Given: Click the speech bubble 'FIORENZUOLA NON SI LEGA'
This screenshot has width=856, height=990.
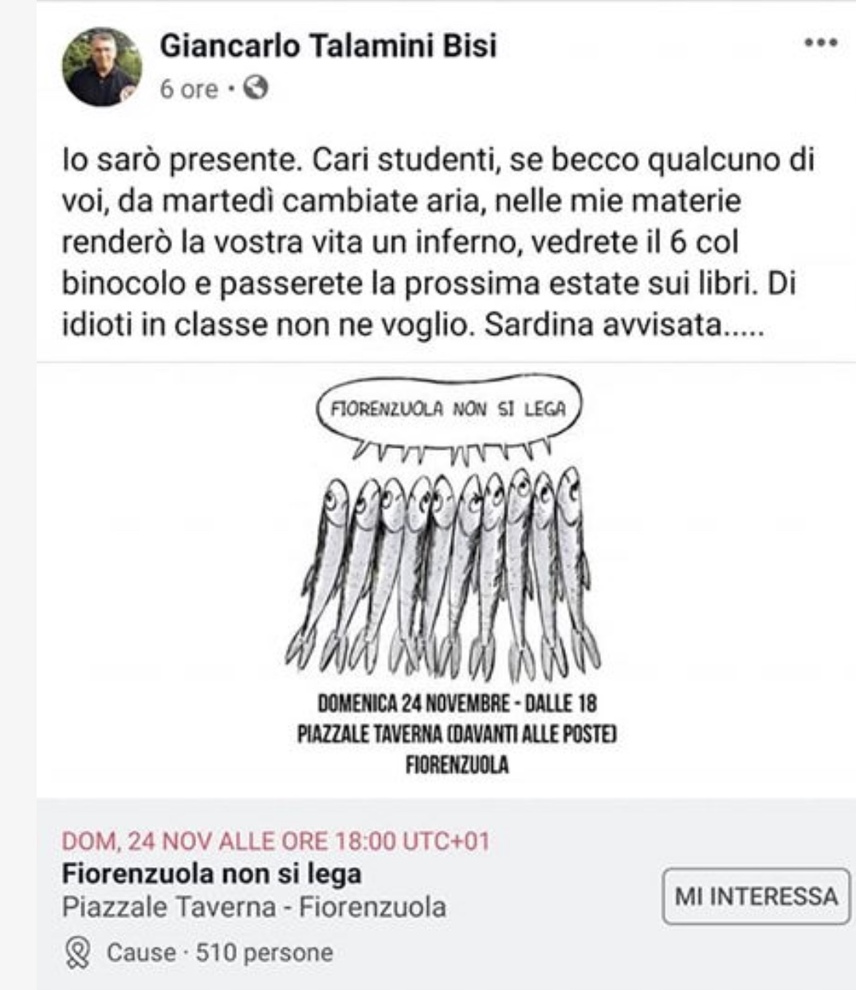Looking at the screenshot, I should 448,409.
